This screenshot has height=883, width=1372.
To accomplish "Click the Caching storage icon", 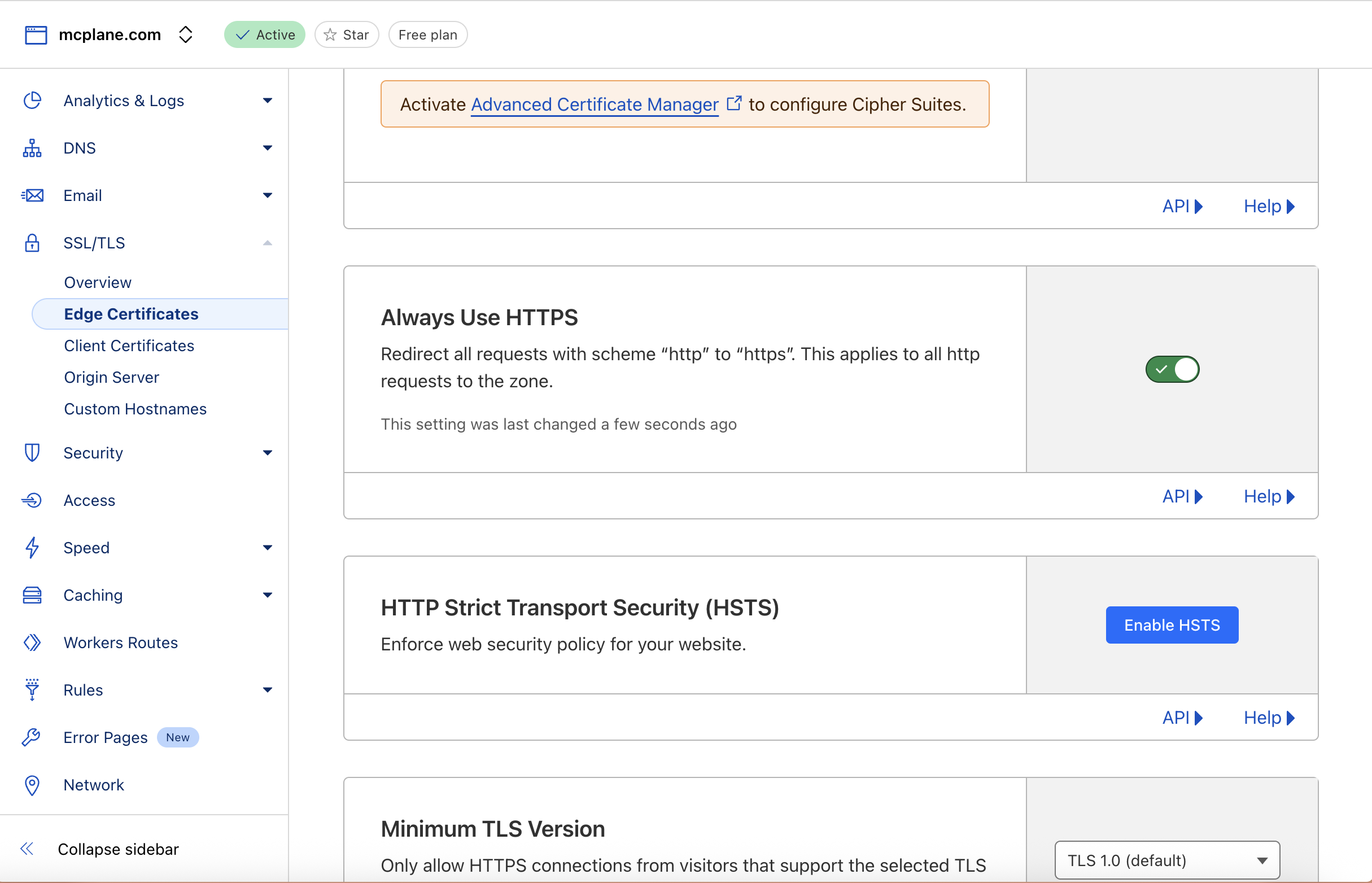I will pyautogui.click(x=32, y=595).
